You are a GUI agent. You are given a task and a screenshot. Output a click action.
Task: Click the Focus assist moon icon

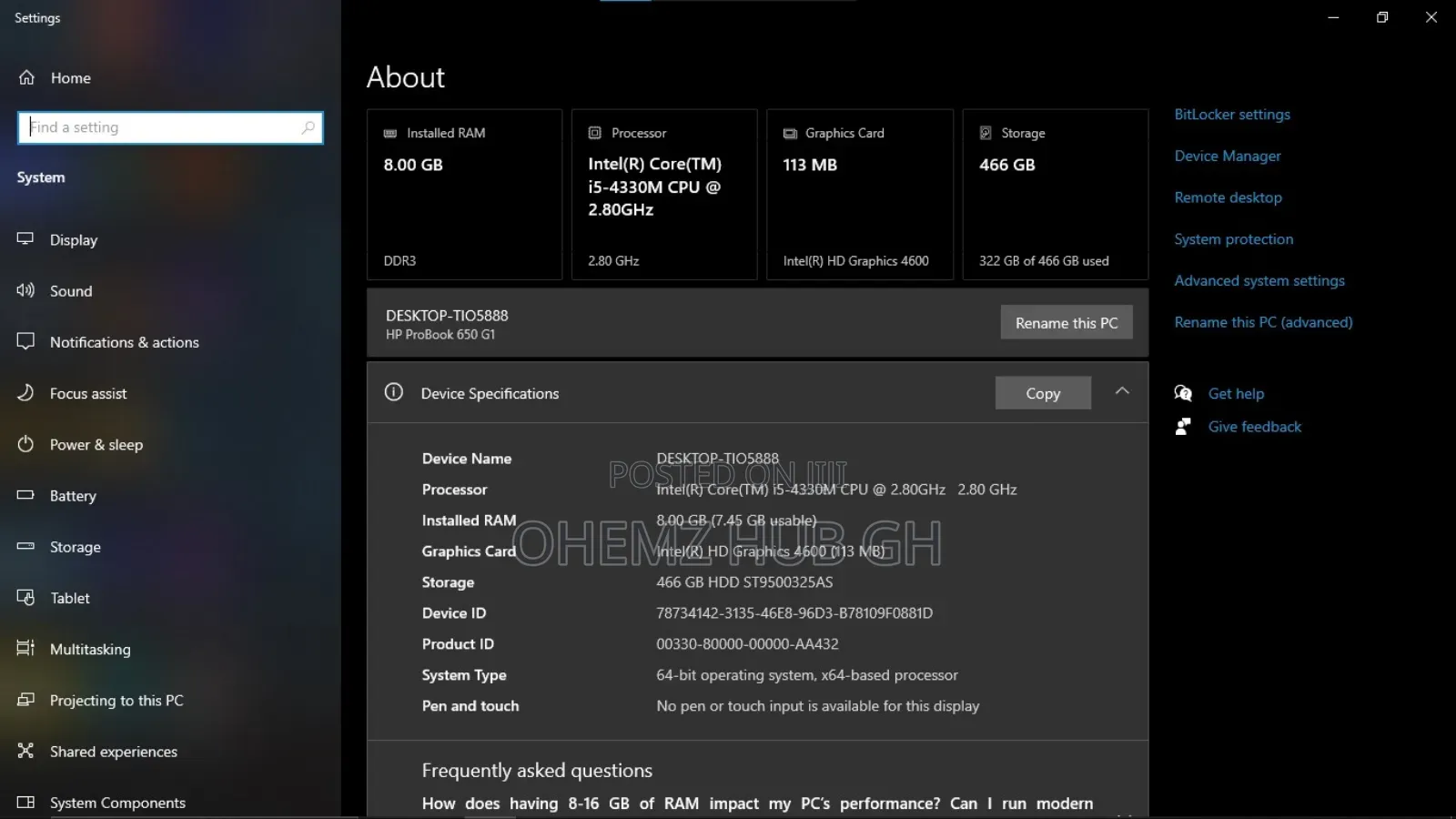[x=25, y=392]
